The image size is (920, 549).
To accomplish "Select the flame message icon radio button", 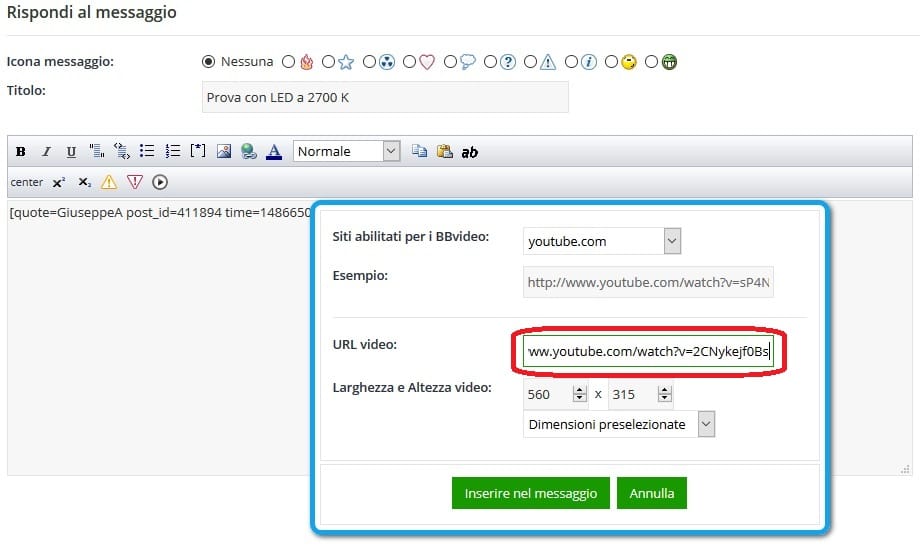I will pos(288,62).
